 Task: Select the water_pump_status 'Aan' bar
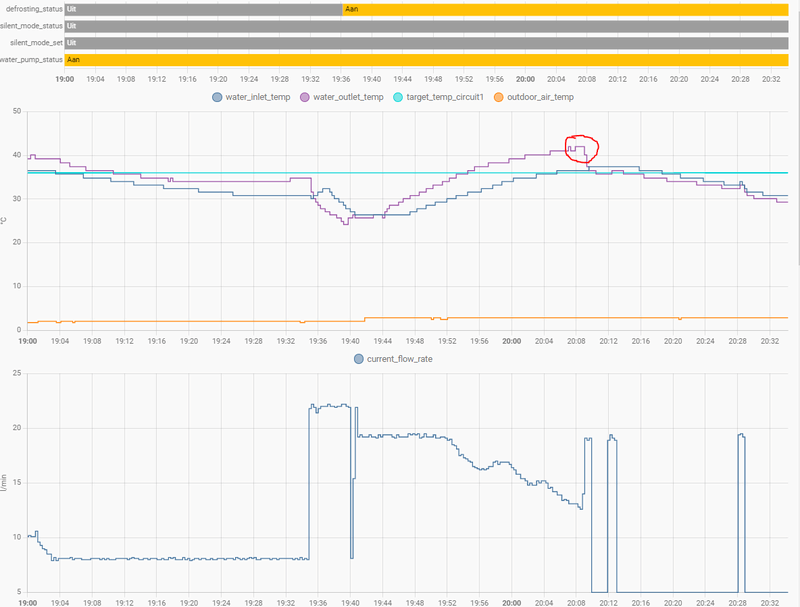click(427, 60)
